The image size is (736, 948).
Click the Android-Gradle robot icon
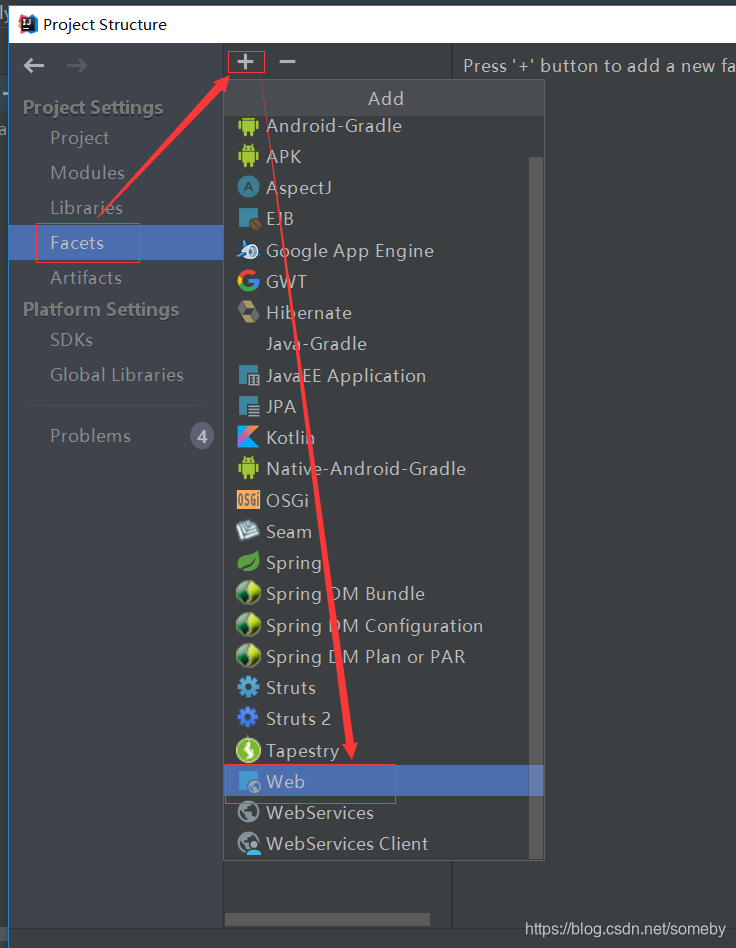tap(248, 126)
